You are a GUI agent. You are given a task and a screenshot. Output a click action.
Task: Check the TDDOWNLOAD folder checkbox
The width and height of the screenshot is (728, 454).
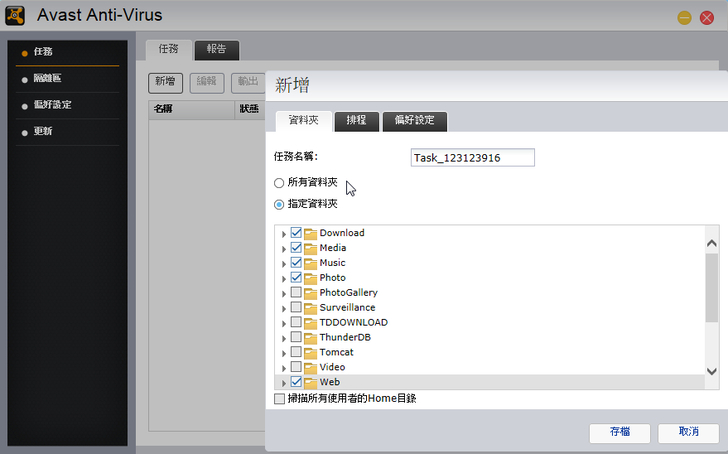click(x=296, y=322)
